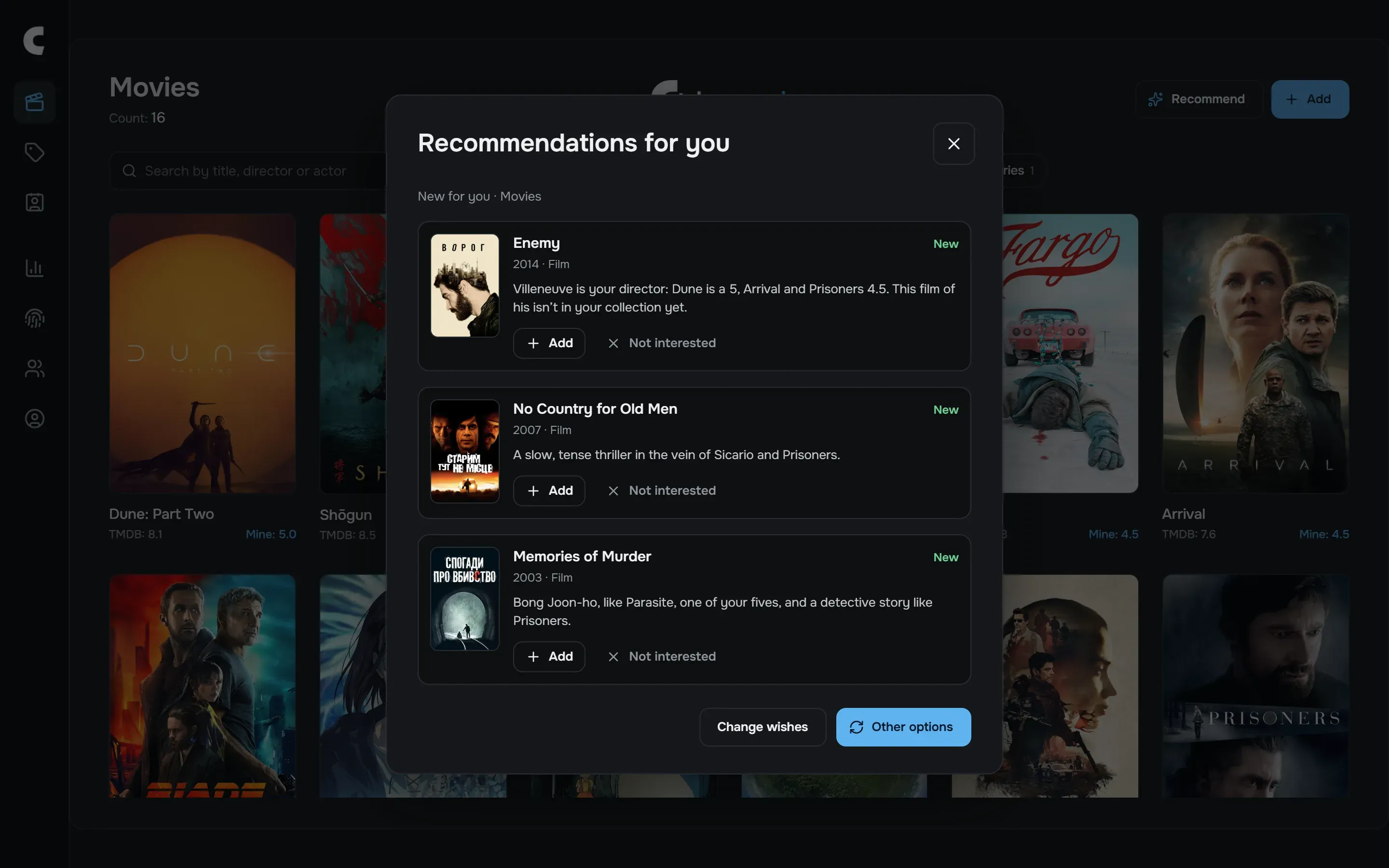Open the Prisoners movie poster
Screen dimensions: 1389x868
[x=1255, y=685]
